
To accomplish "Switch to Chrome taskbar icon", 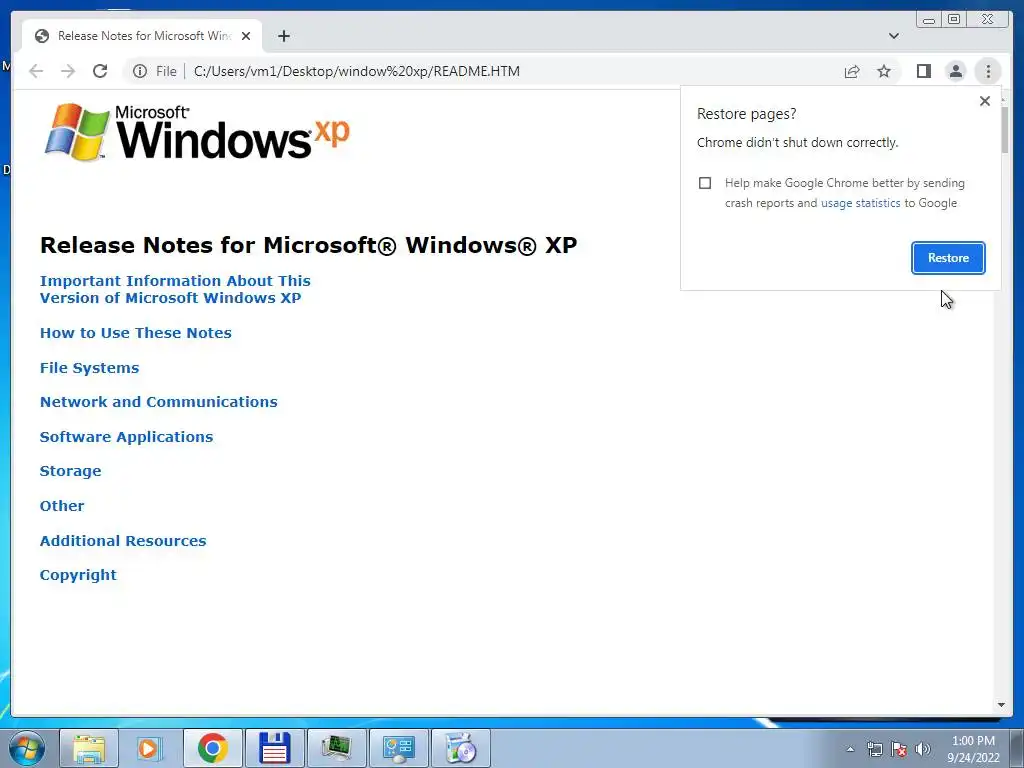I will [213, 748].
